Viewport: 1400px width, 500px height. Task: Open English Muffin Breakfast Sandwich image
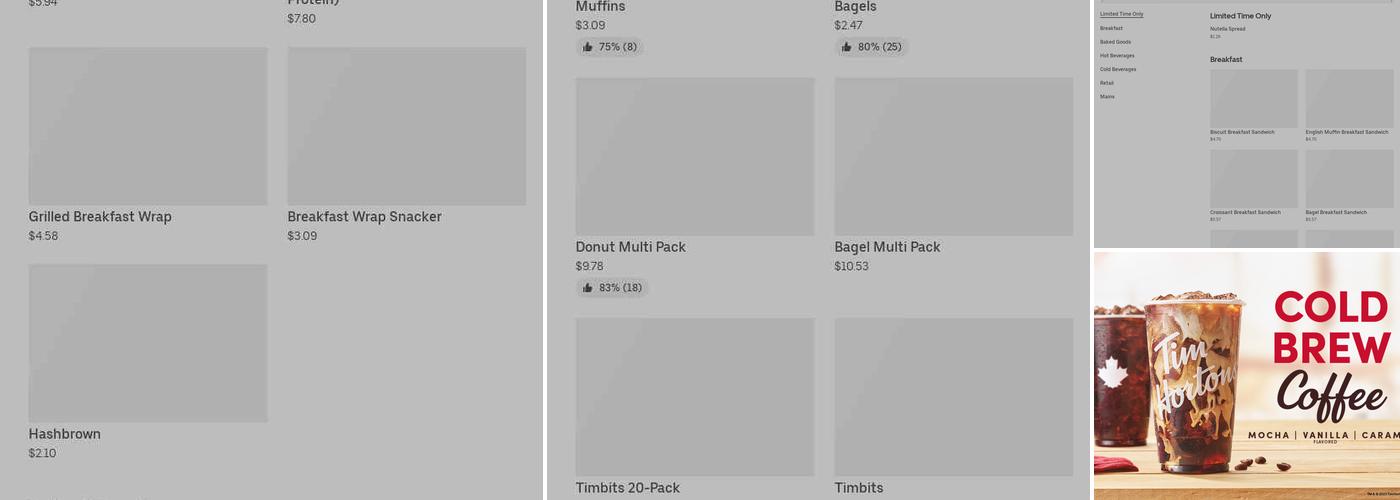1349,98
